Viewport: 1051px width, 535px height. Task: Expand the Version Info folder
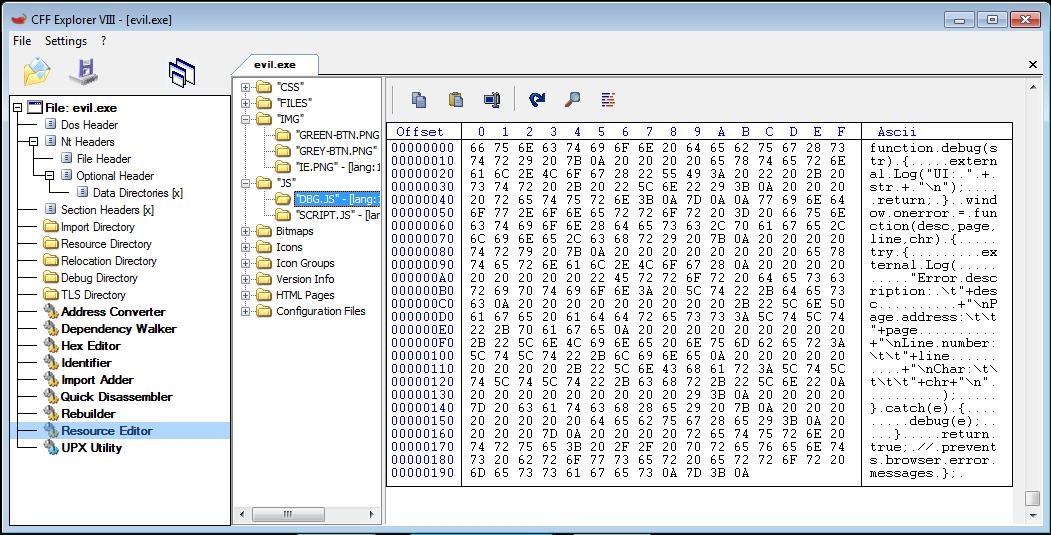245,279
